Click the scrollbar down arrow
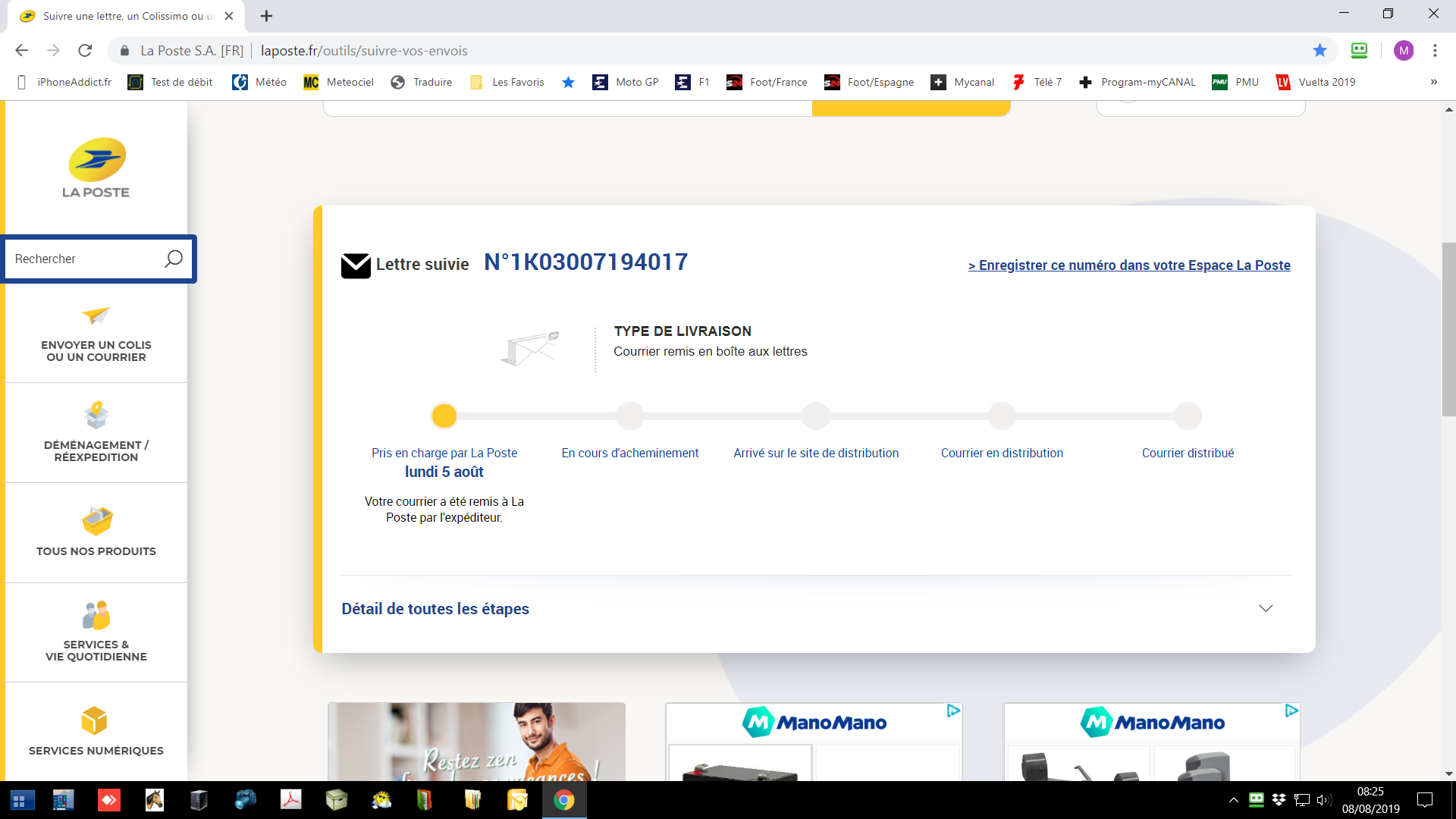1456x819 pixels. click(x=1448, y=774)
